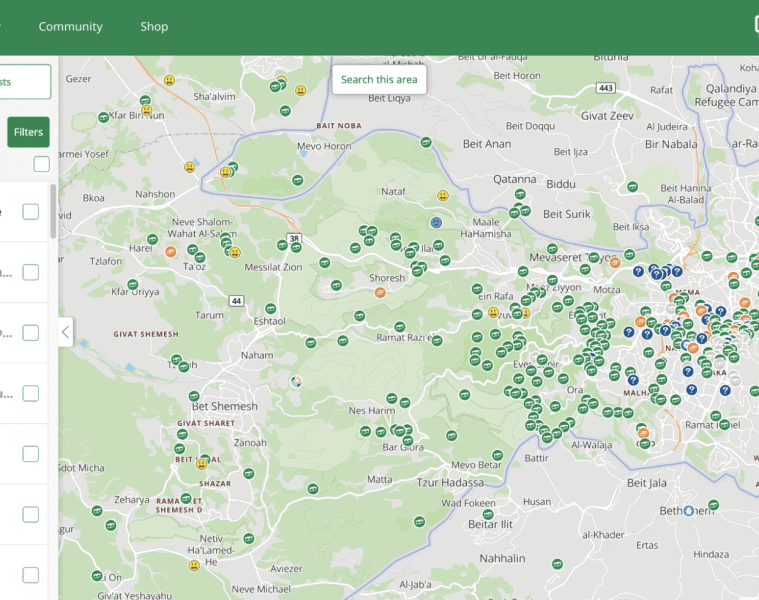This screenshot has height=600, width=759.
Task: Click the smiley cache icon above Nahshon
Action: pos(189,167)
